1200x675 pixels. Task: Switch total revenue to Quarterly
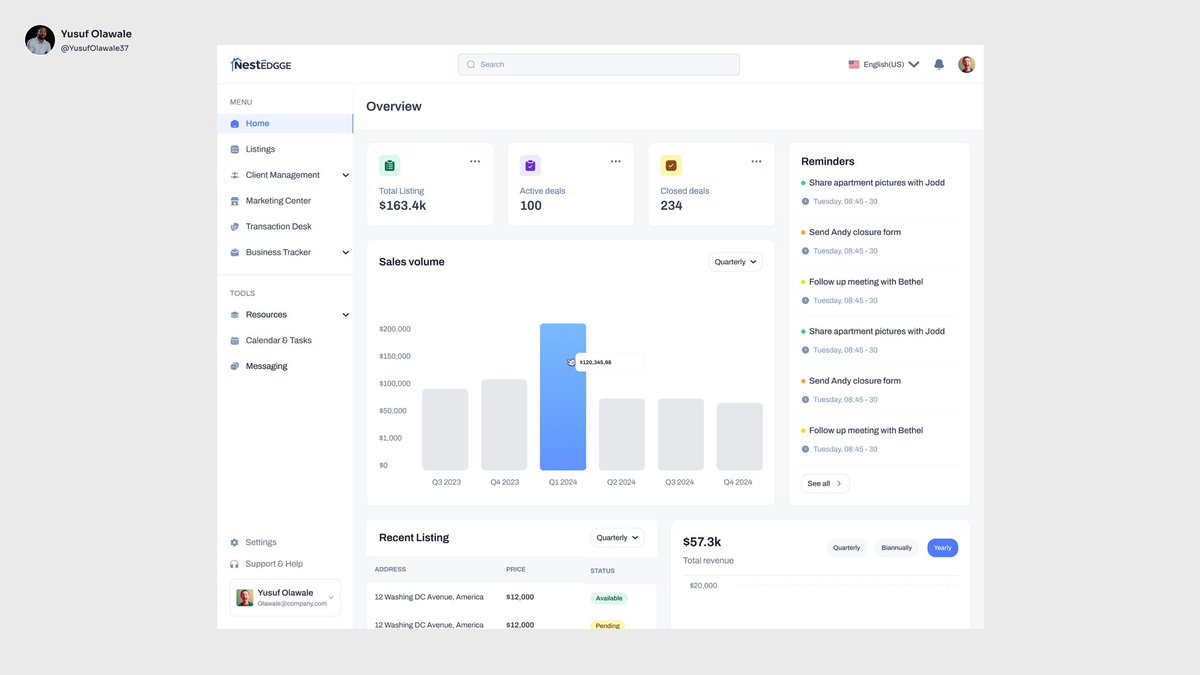(x=846, y=547)
